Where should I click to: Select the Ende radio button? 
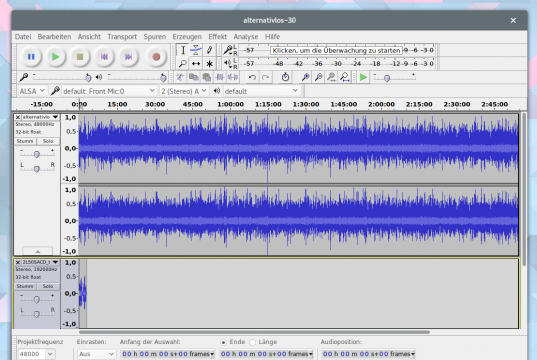[x=223, y=342]
